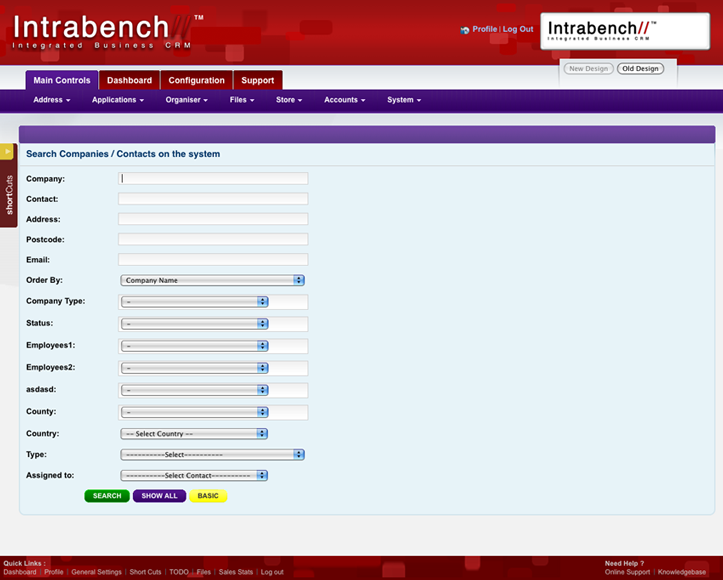The height and width of the screenshot is (580, 723).
Task: Click the green SEARCH button
Action: point(107,496)
